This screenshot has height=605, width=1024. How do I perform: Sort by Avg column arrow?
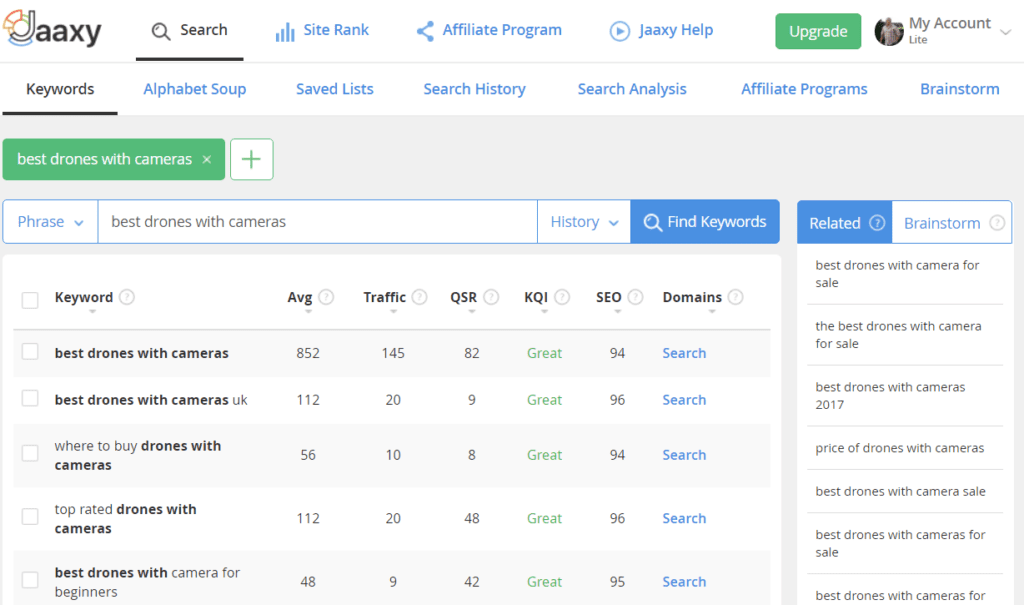click(308, 312)
